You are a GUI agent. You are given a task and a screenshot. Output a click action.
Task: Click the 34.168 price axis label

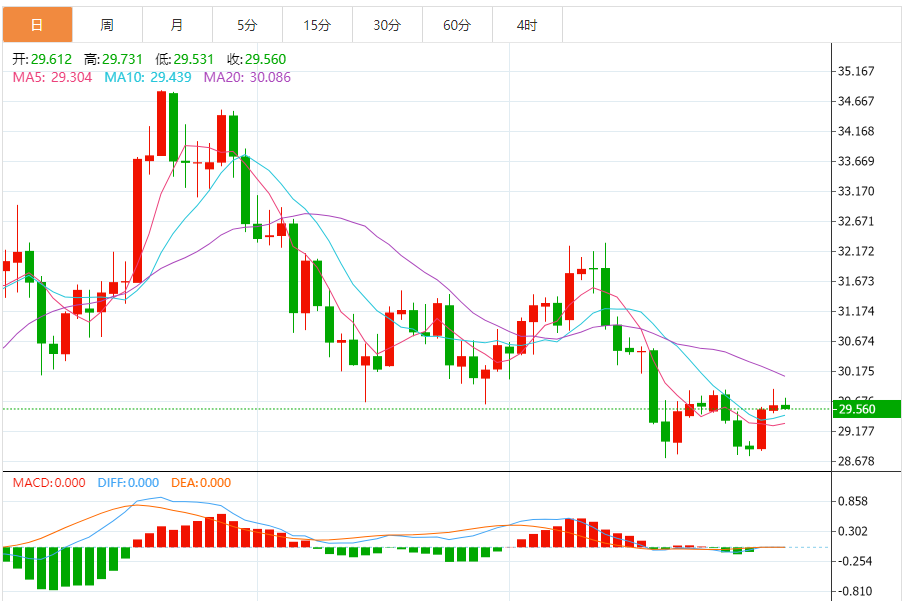(x=856, y=131)
